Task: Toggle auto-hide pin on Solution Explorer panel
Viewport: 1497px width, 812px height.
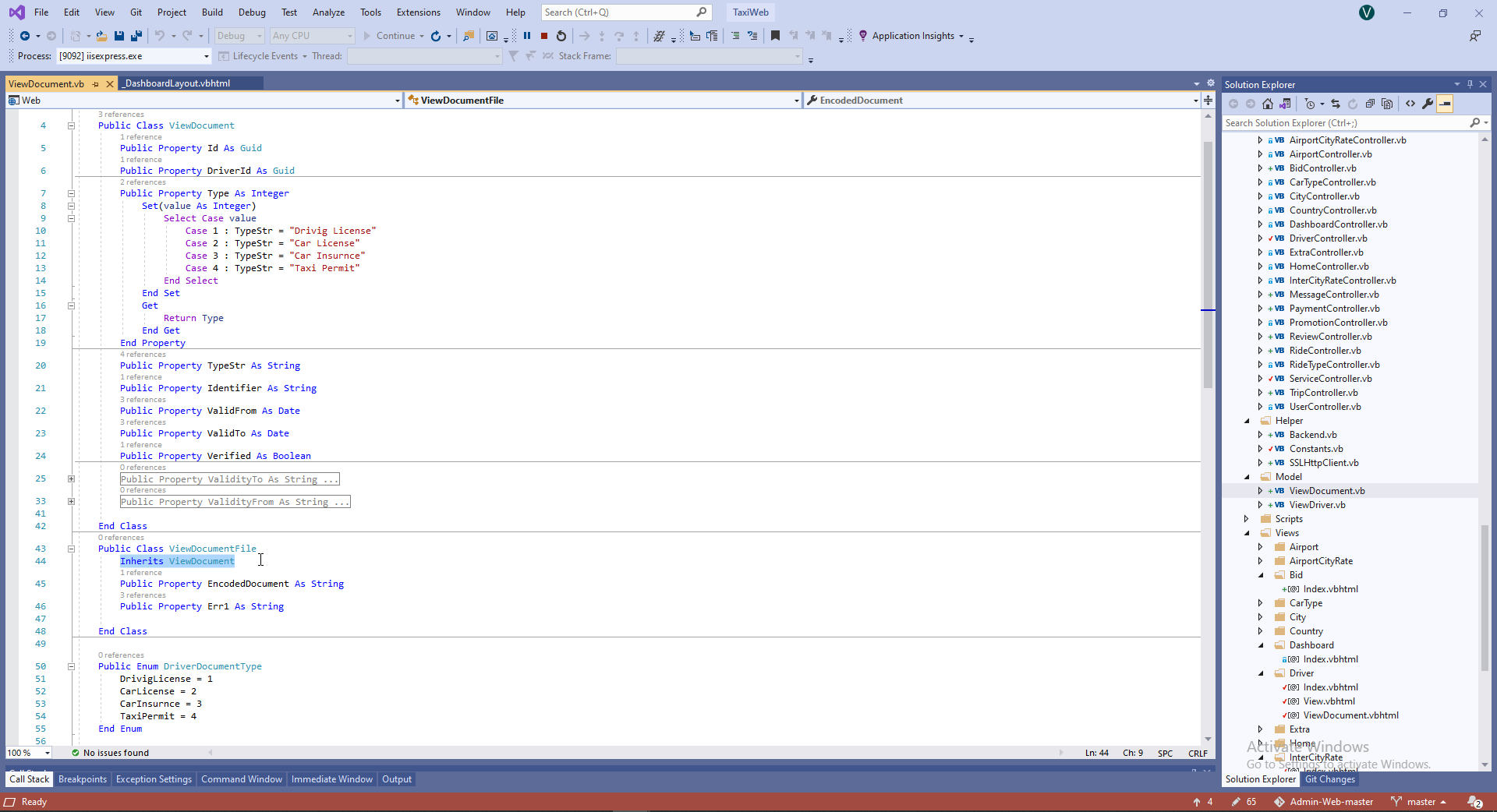Action: (1470, 84)
